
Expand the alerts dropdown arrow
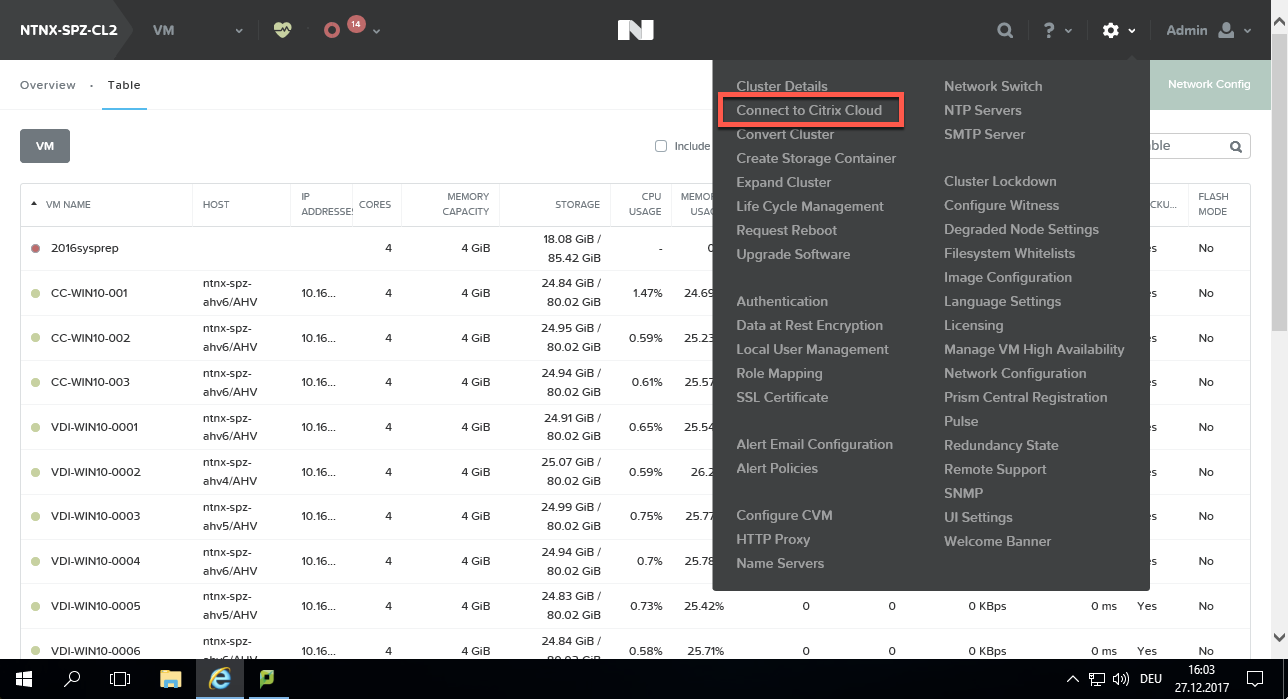pyautogui.click(x=375, y=30)
